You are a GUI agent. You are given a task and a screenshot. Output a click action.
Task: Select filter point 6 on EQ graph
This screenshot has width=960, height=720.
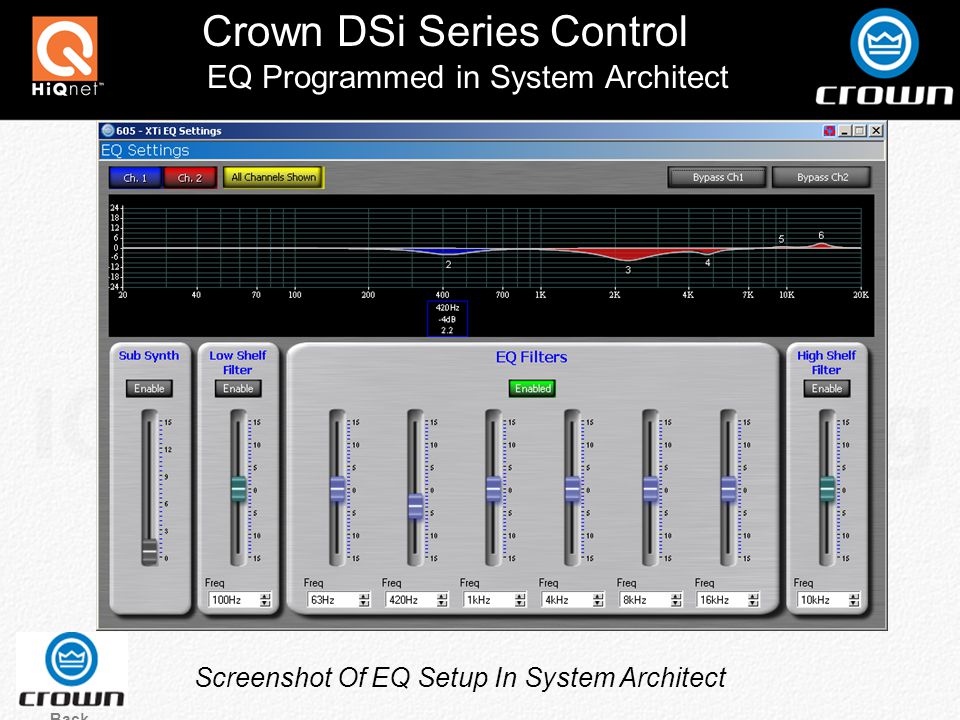click(x=821, y=235)
